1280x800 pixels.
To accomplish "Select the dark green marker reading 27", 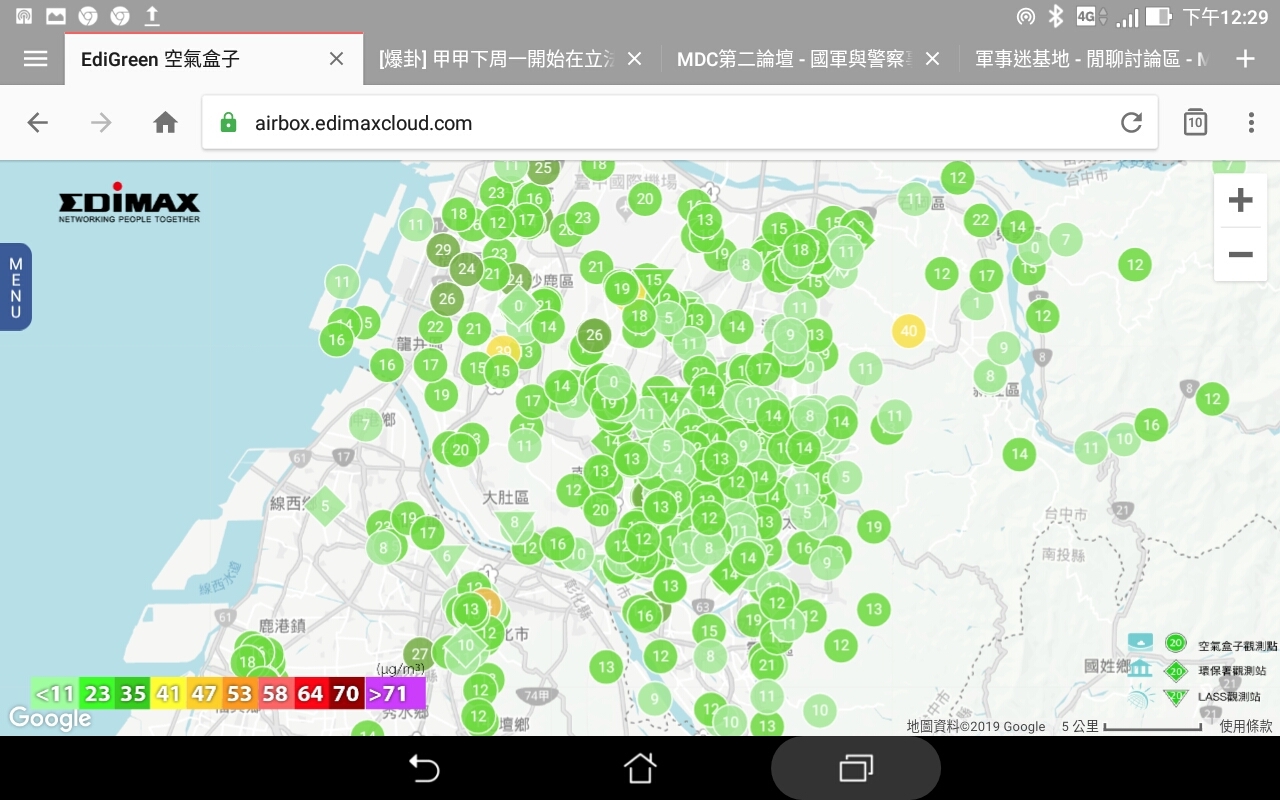I will point(420,655).
